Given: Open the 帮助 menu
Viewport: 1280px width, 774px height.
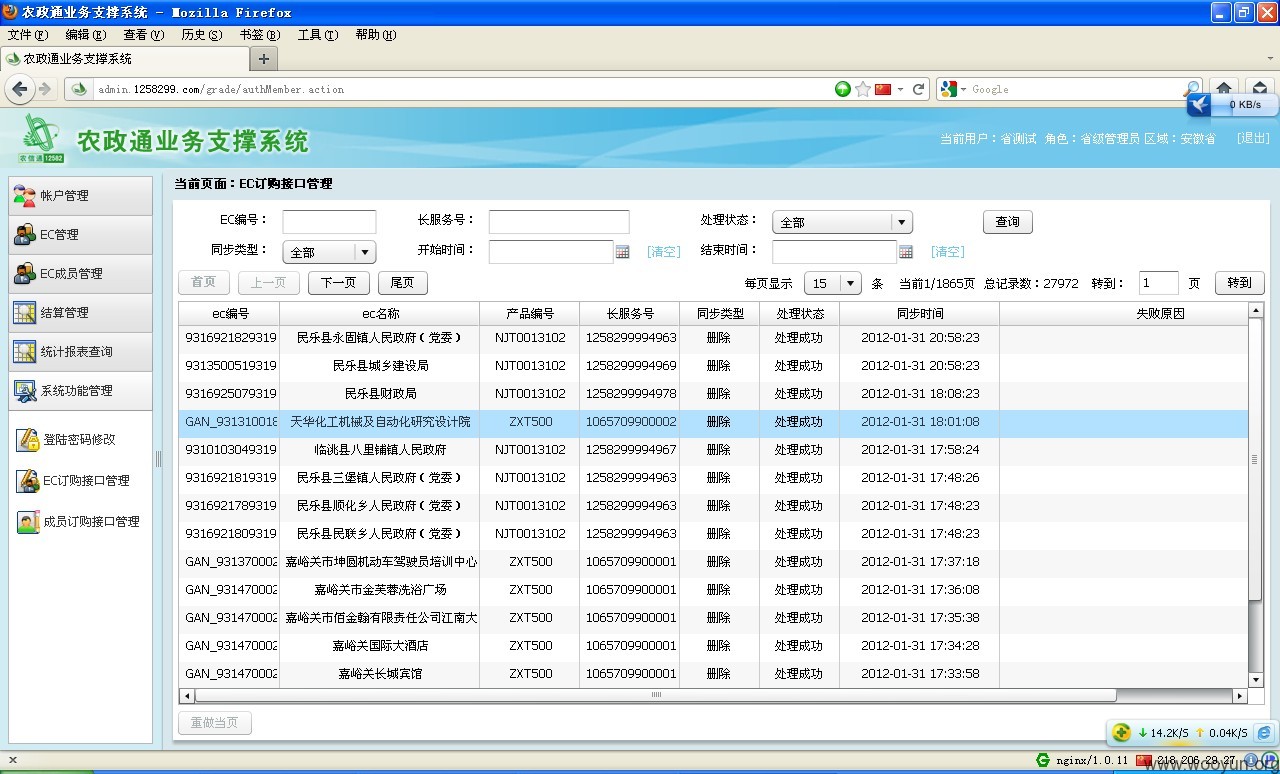Looking at the screenshot, I should 375,35.
